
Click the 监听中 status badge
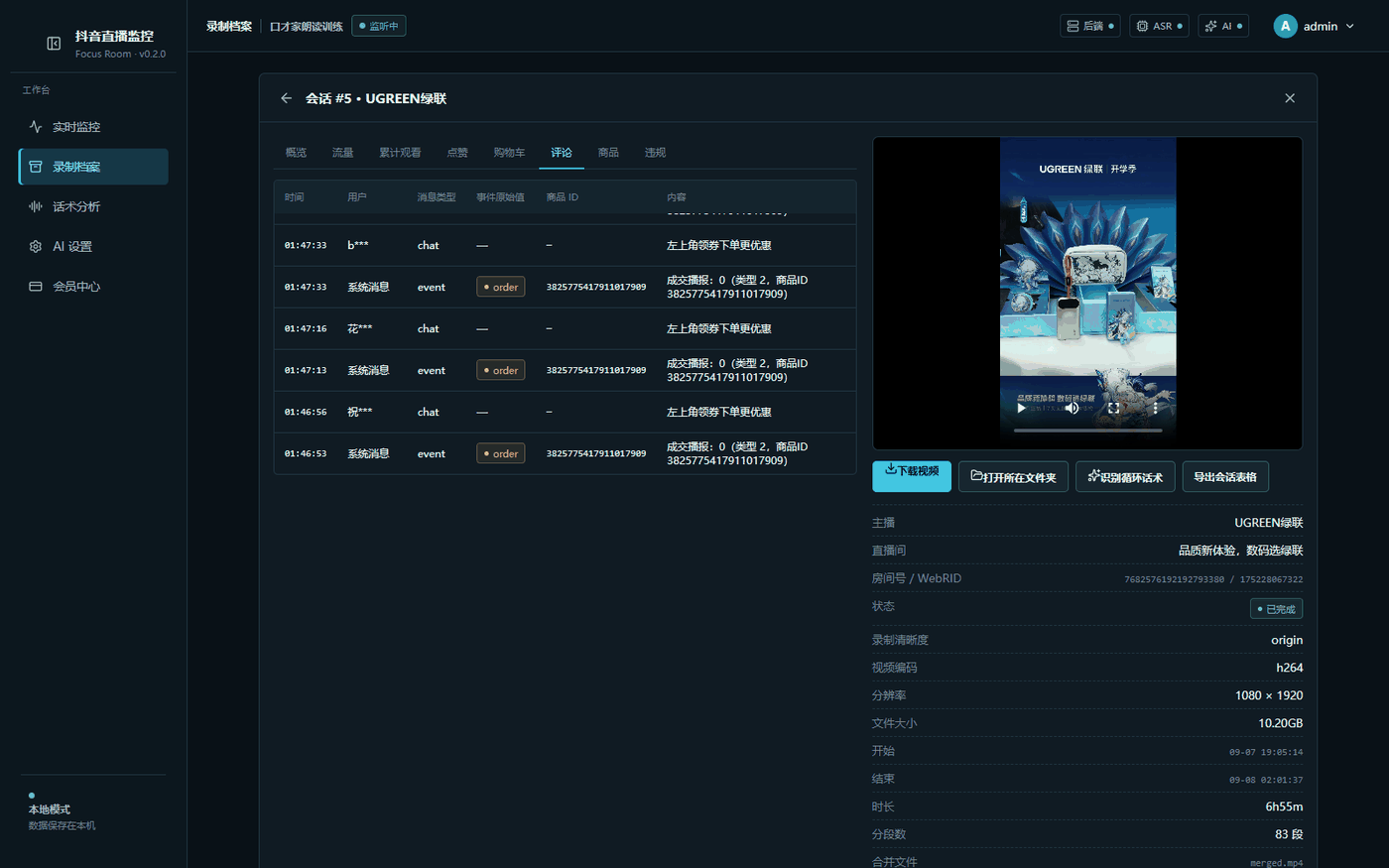tap(379, 26)
